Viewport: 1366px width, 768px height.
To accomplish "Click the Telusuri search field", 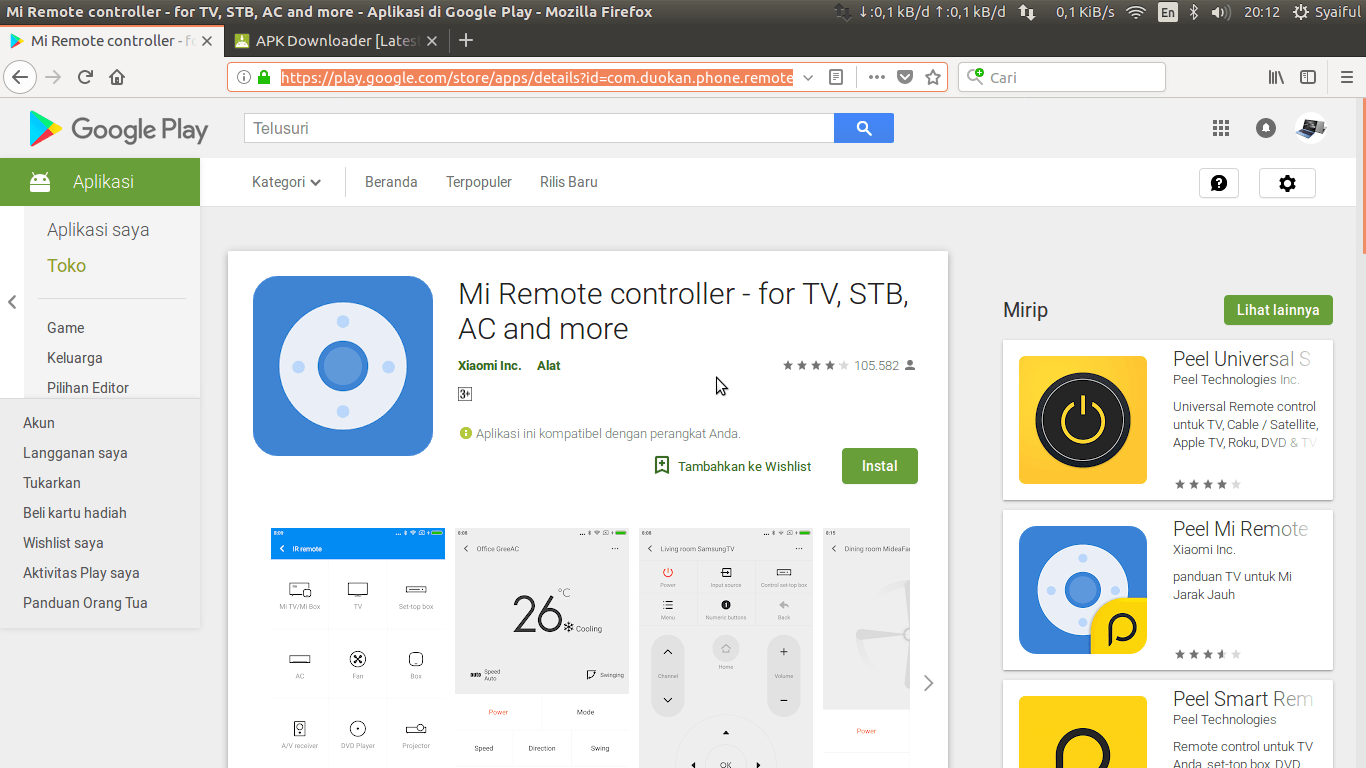I will [x=539, y=128].
